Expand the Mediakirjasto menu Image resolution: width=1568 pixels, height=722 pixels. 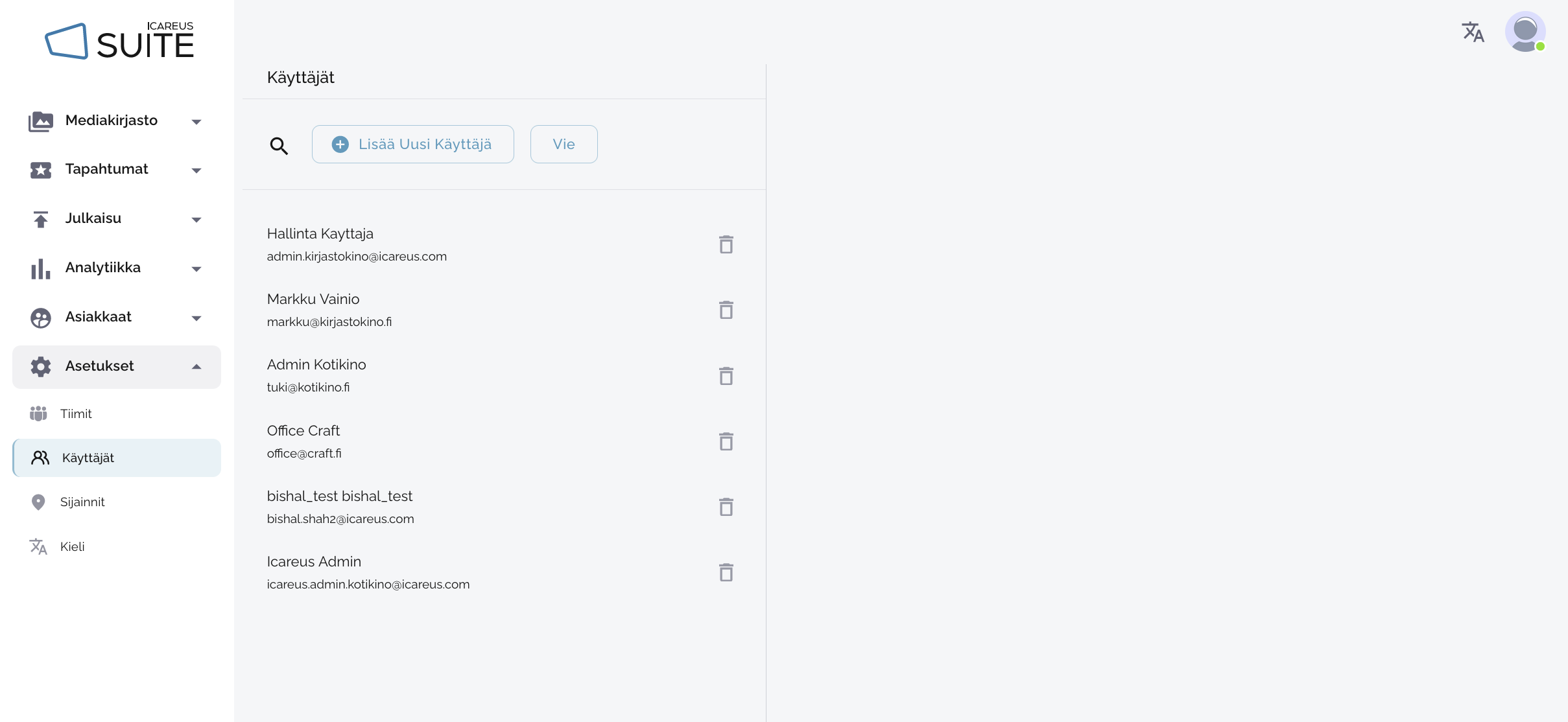click(117, 121)
